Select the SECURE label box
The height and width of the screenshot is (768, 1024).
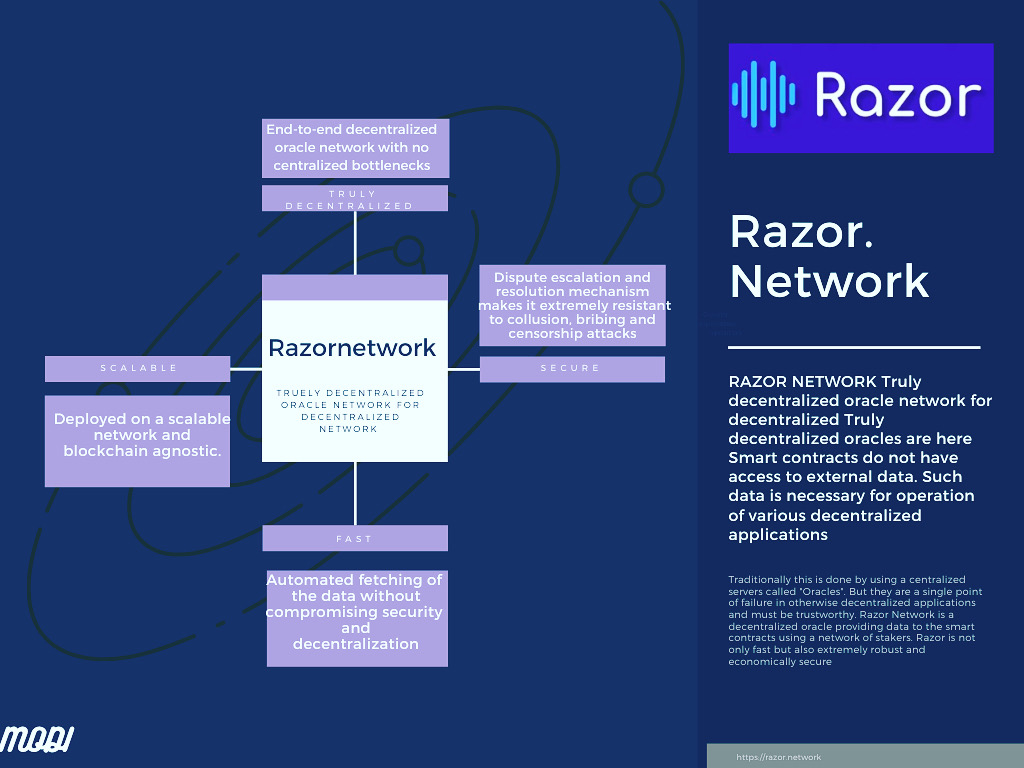[x=572, y=369]
